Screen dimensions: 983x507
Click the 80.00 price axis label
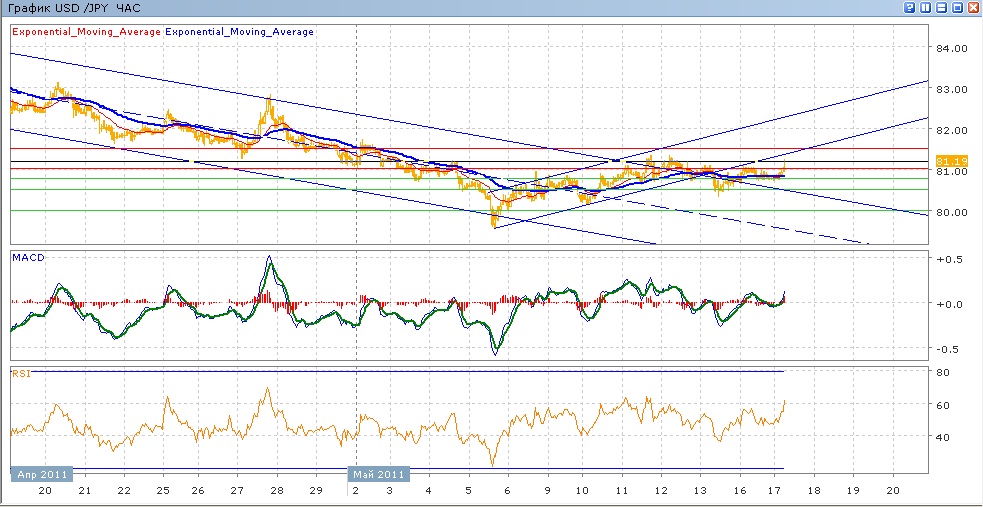[950, 212]
